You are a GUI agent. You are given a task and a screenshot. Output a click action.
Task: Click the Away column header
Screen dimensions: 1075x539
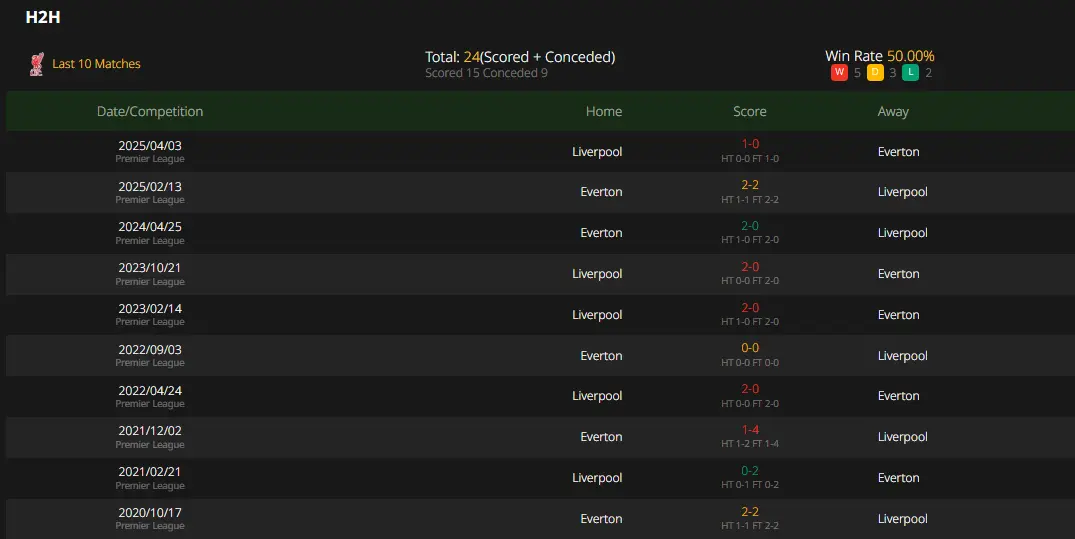point(893,111)
